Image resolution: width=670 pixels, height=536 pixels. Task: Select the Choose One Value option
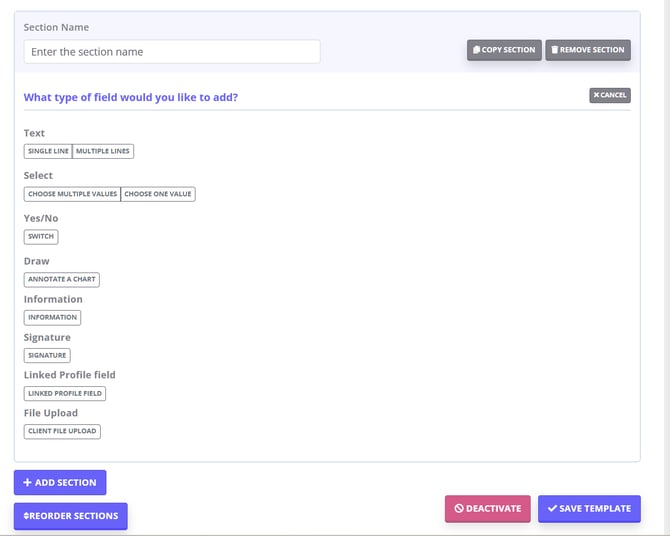tap(158, 194)
